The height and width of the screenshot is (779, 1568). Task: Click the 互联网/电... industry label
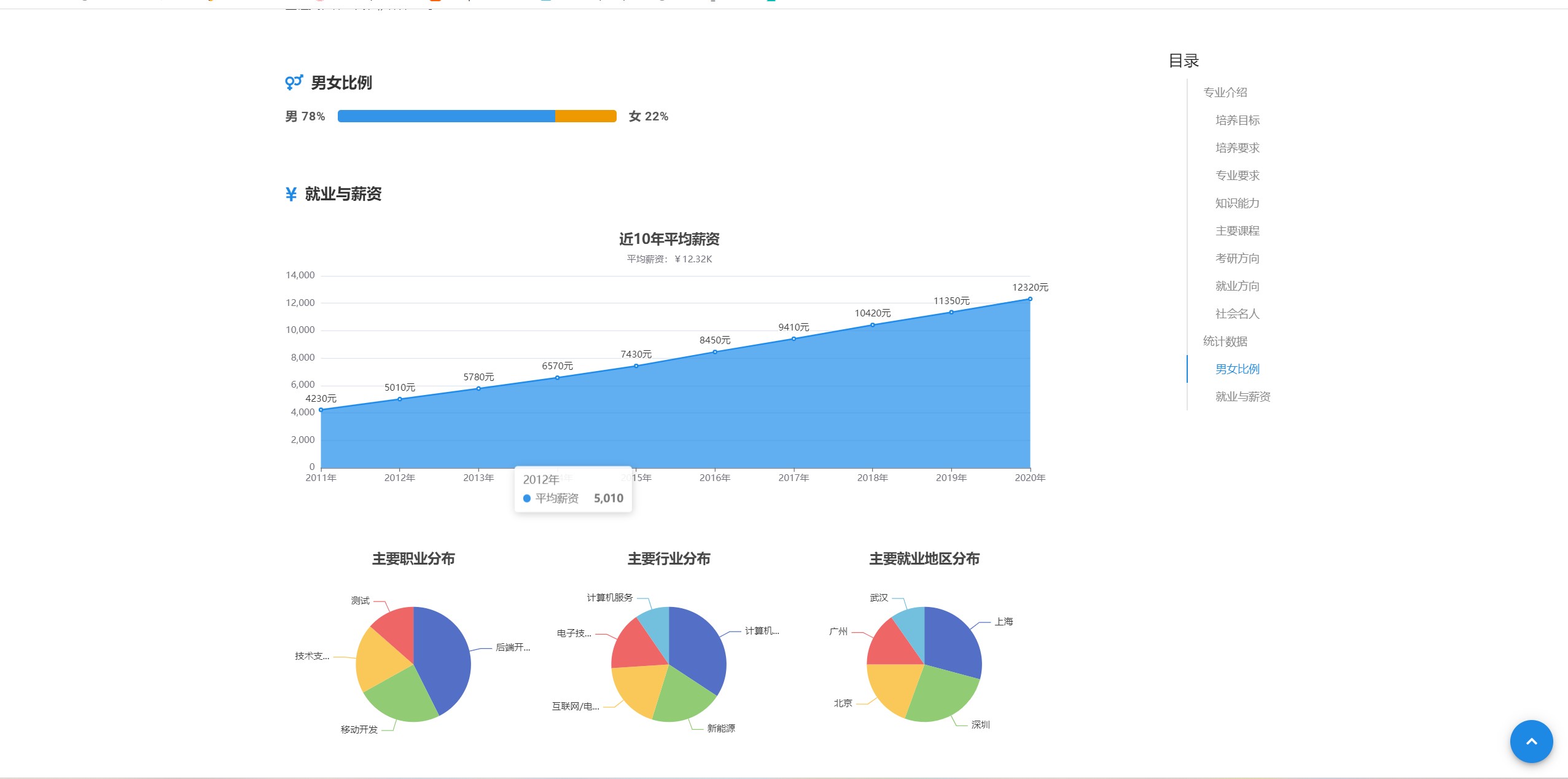pyautogui.click(x=575, y=706)
